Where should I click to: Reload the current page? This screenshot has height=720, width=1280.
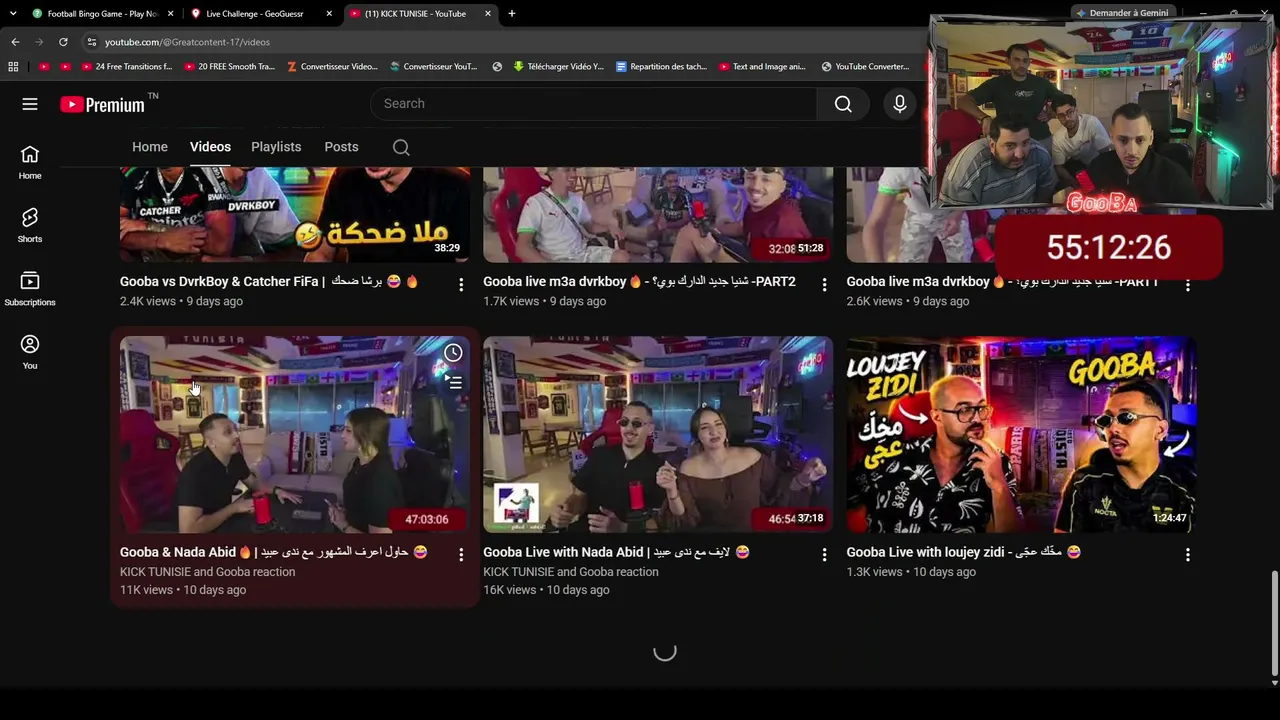click(63, 42)
